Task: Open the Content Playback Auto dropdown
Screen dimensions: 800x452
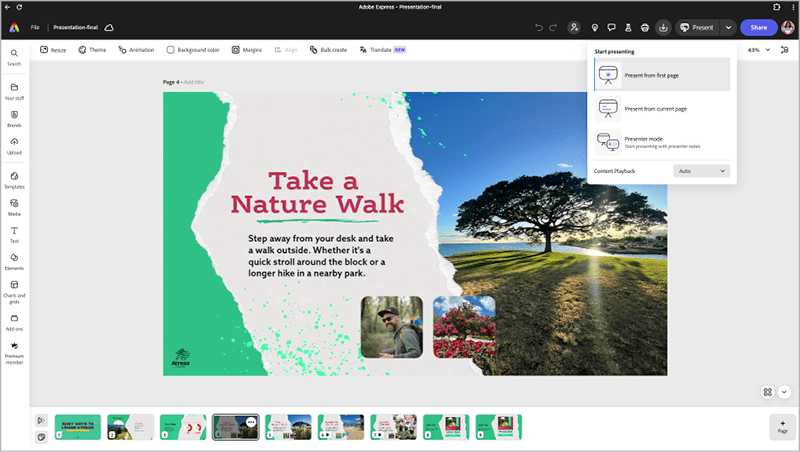Action: pos(702,171)
